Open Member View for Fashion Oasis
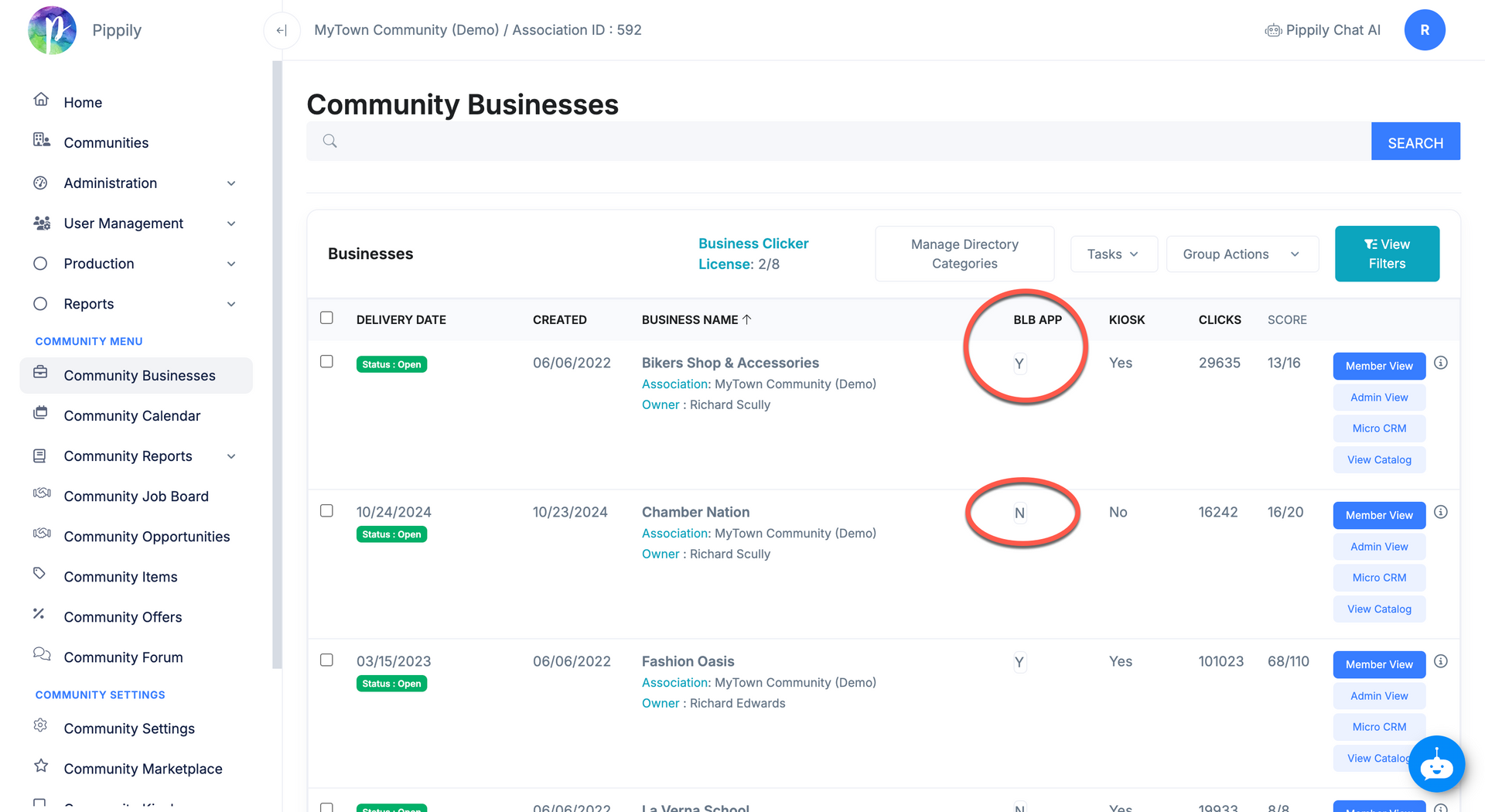This screenshot has height=812, width=1485. 1378,664
